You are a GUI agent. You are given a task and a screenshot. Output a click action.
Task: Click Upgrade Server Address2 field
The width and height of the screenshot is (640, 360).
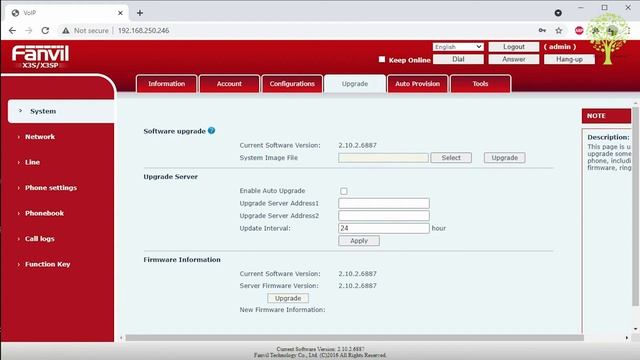click(384, 216)
